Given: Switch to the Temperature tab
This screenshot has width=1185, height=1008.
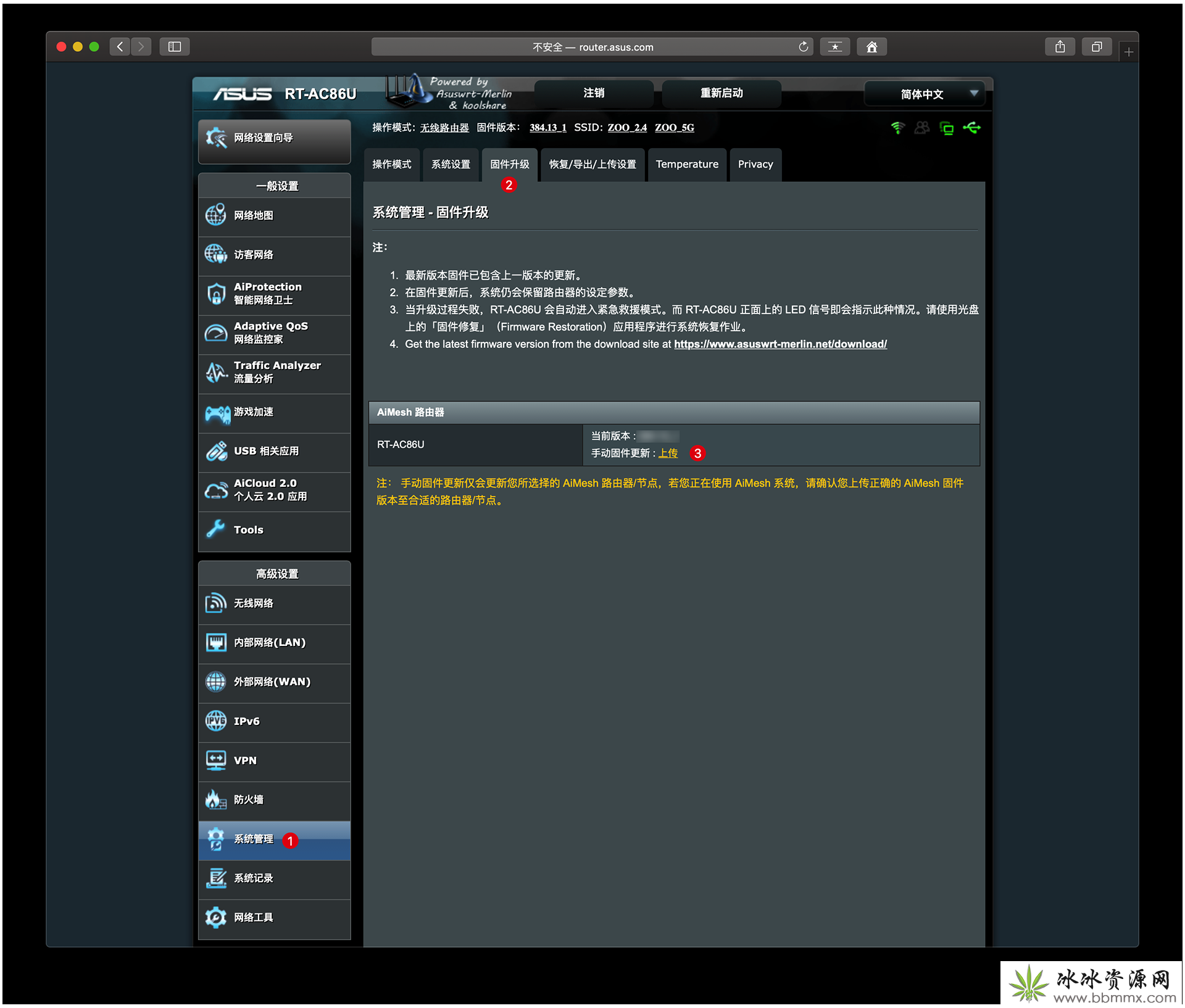Looking at the screenshot, I should (x=687, y=165).
